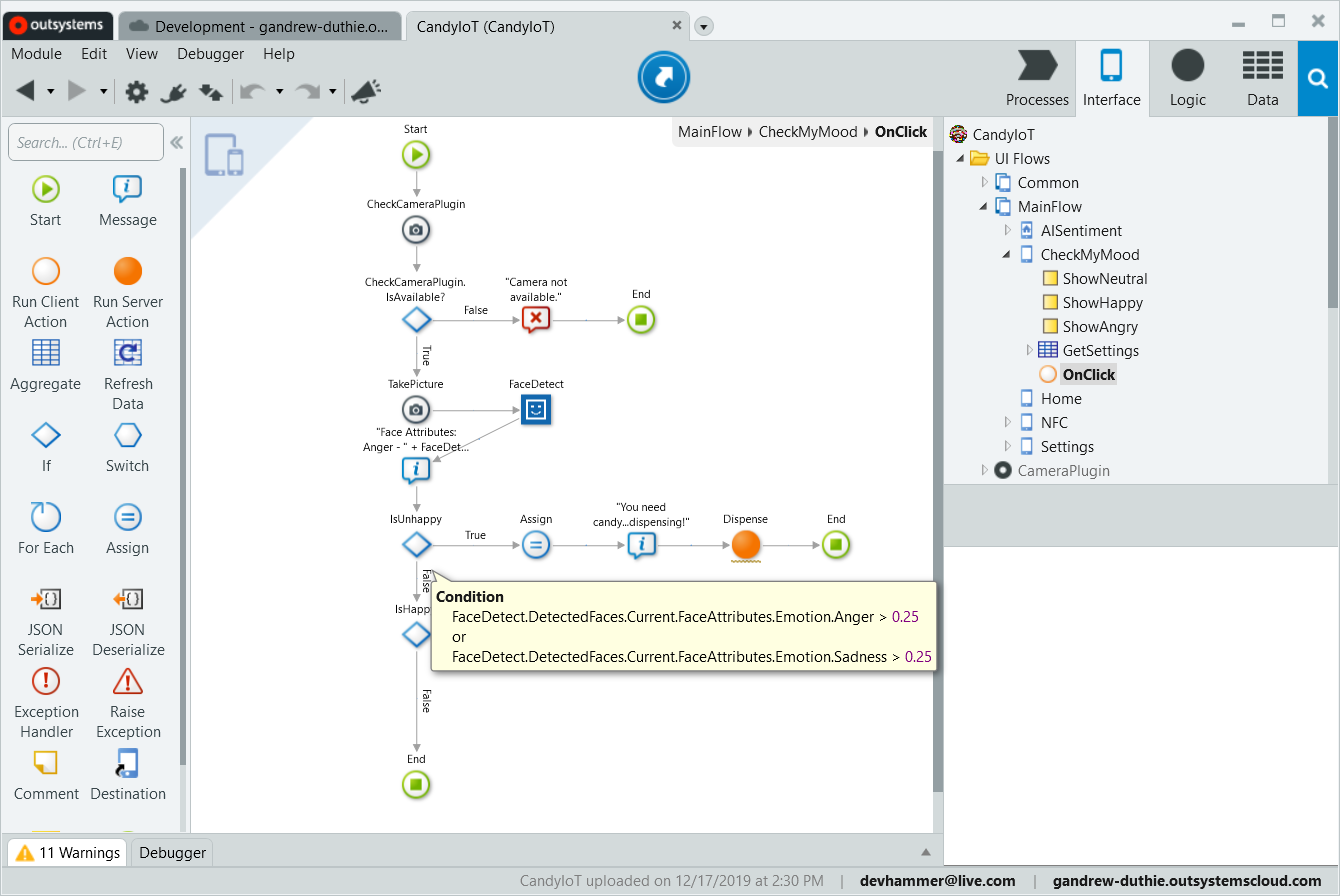1340x896 pixels.
Task: Expand the CameraPlugin item
Action: 984,471
